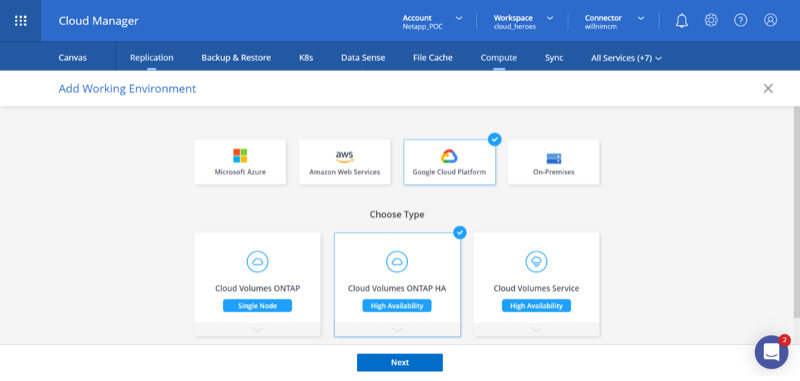Viewport: 800px width, 381px height.
Task: Go to the Data Sense tab
Action: 363,58
